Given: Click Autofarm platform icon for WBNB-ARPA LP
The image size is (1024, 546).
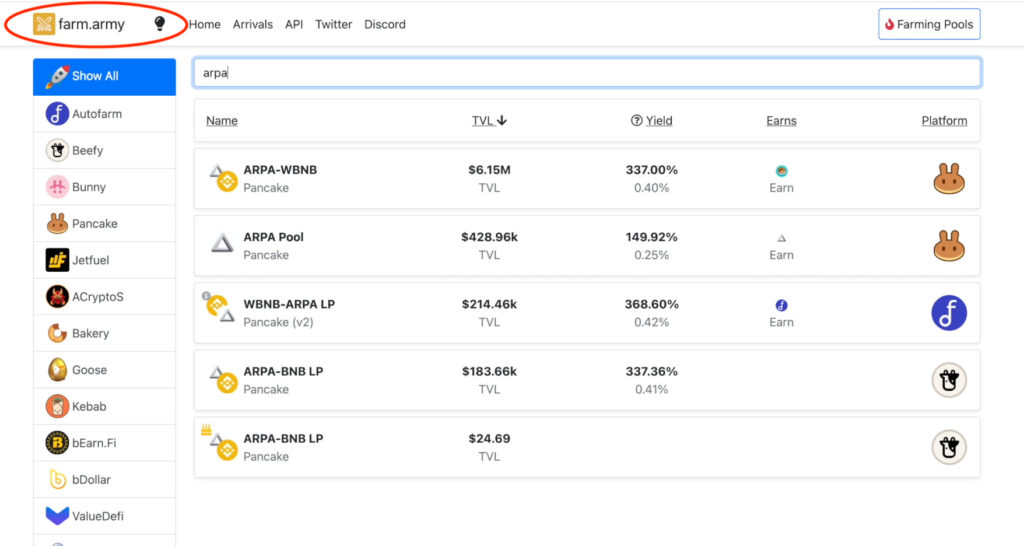Looking at the screenshot, I should [949, 313].
